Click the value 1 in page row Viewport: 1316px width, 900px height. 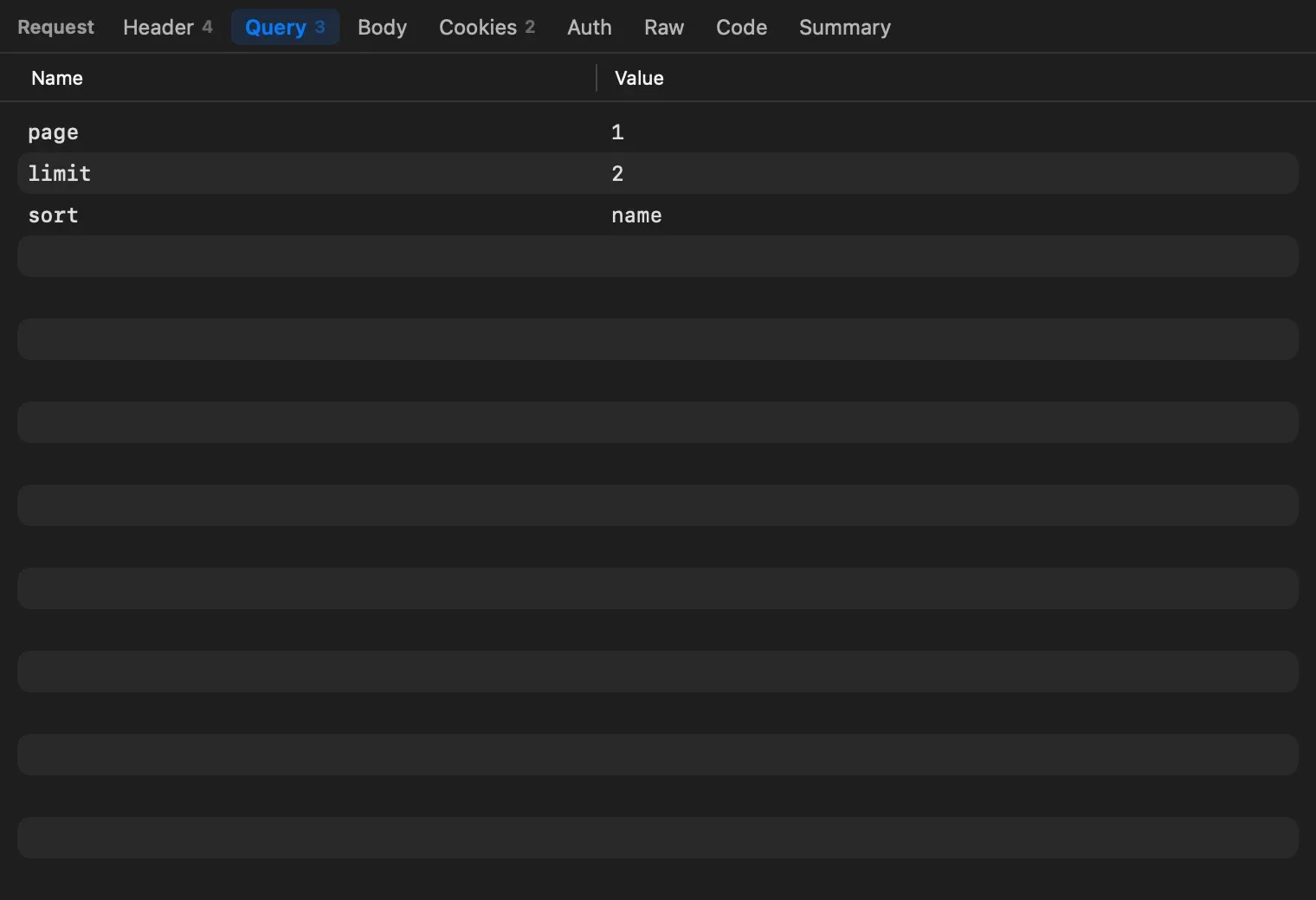pyautogui.click(x=617, y=132)
